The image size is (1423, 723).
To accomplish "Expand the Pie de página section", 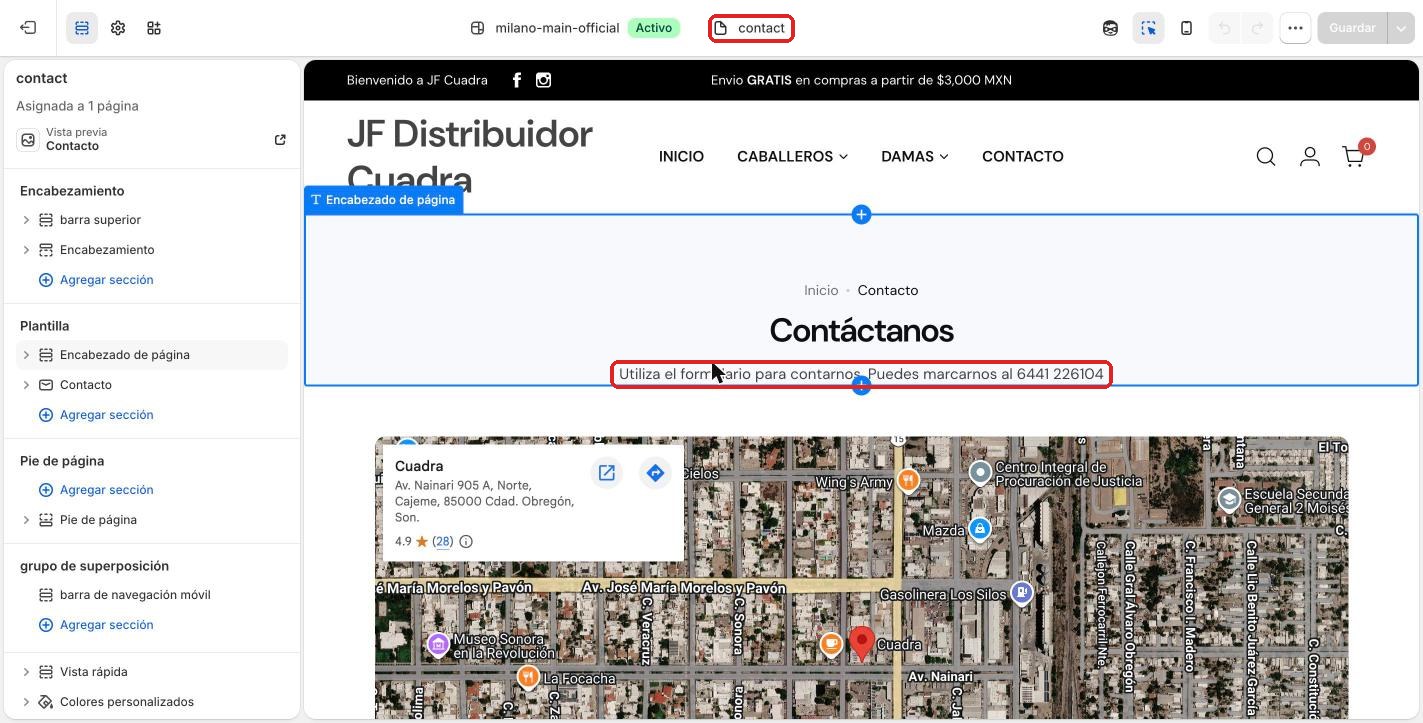I will [26, 520].
